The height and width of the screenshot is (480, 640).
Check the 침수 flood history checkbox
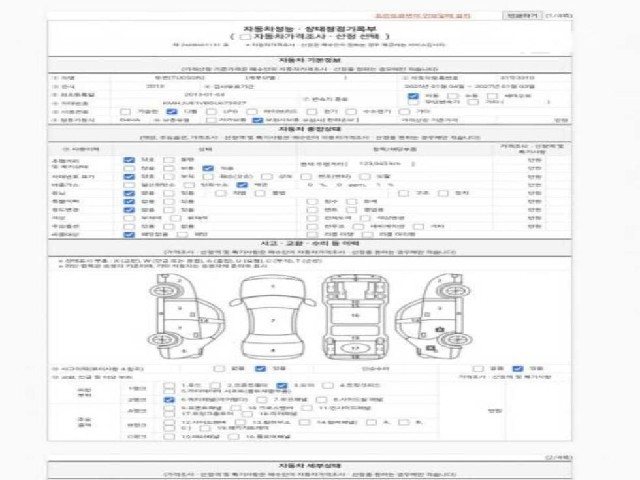[312, 202]
